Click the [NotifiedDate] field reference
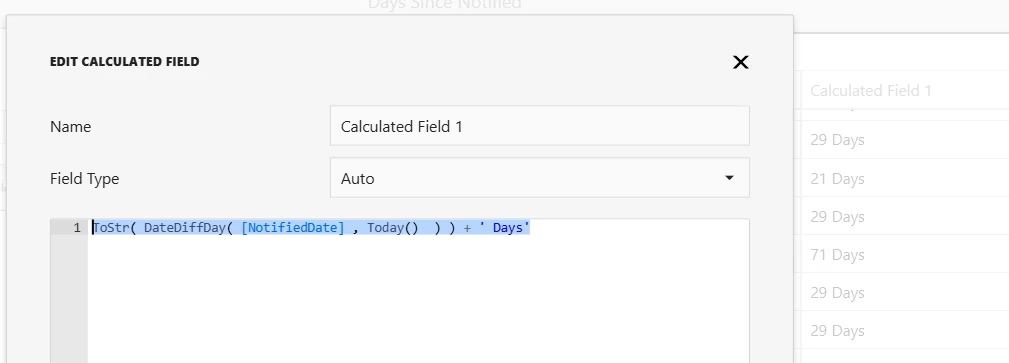This screenshot has height=363, width=1009. pyautogui.click(x=293, y=228)
